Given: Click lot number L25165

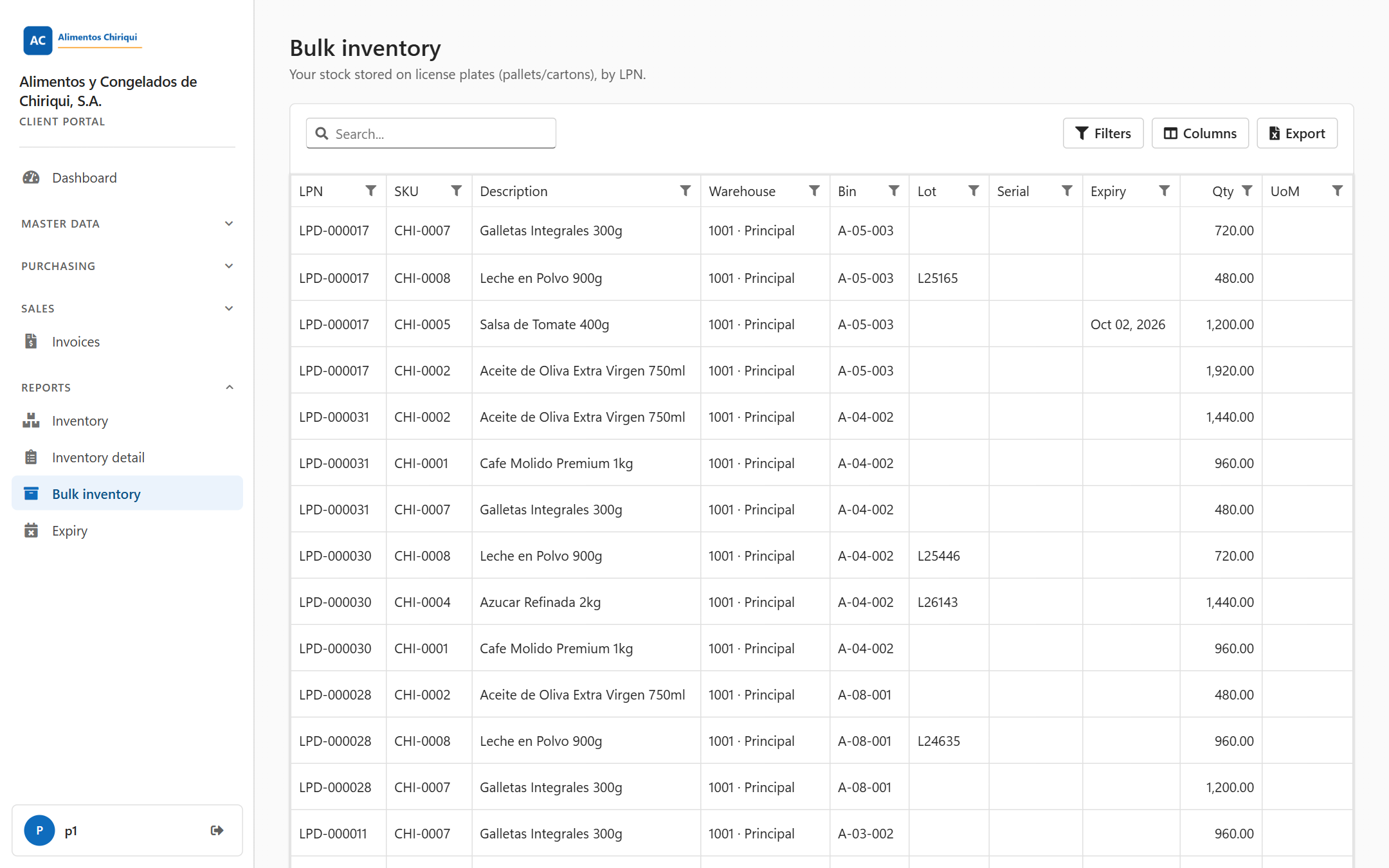Looking at the screenshot, I should pyautogui.click(x=938, y=278).
